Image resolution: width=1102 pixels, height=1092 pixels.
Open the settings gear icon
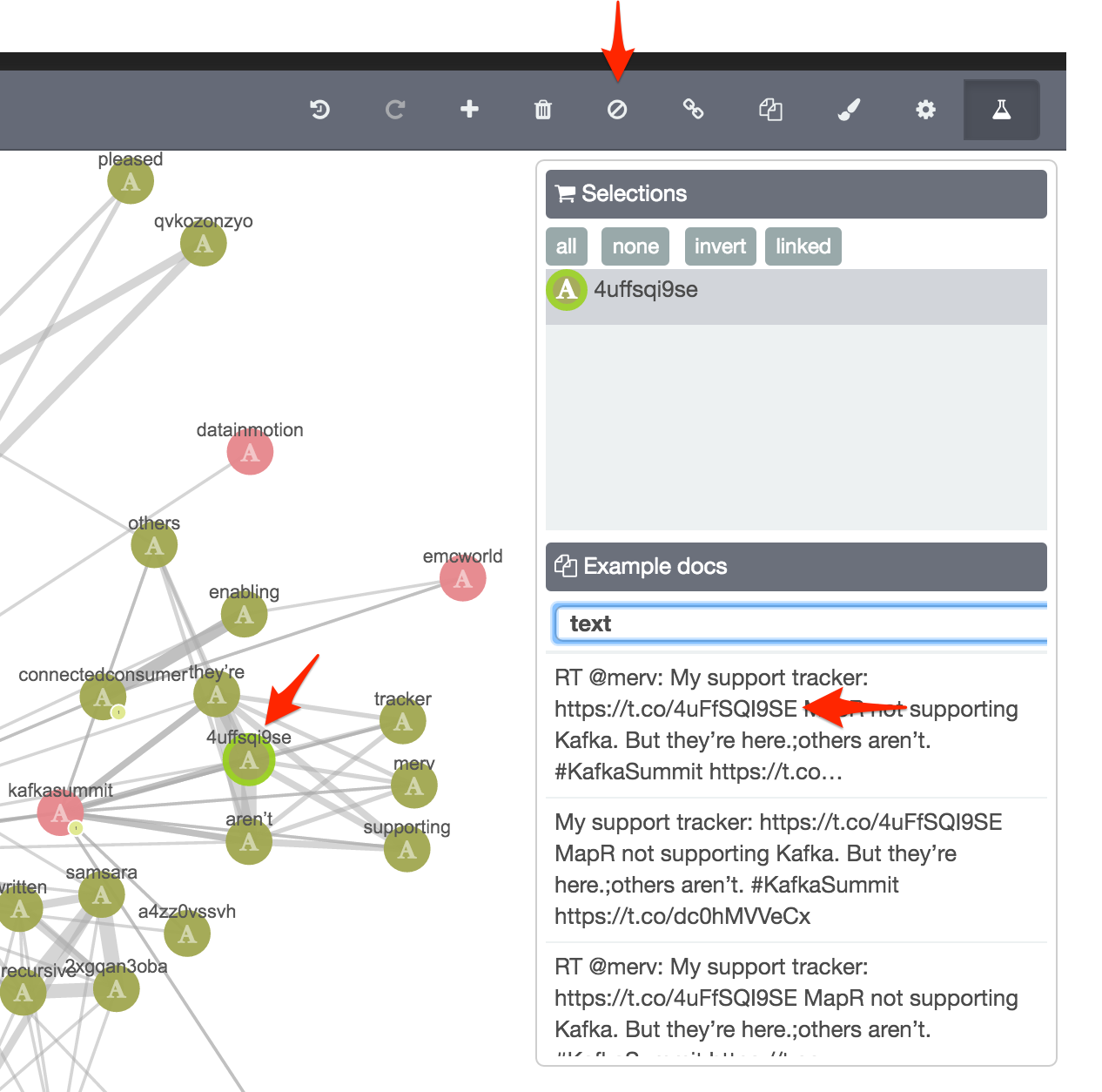(x=925, y=110)
